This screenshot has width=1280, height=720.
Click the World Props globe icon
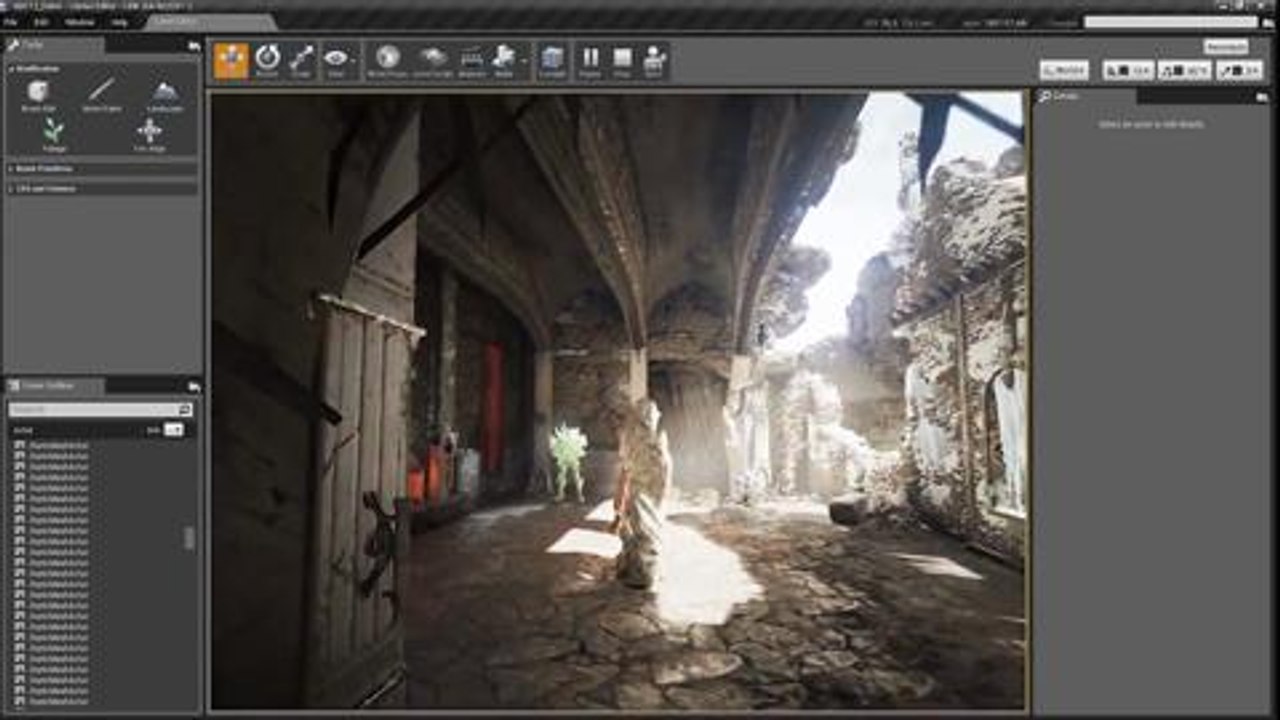[x=388, y=60]
